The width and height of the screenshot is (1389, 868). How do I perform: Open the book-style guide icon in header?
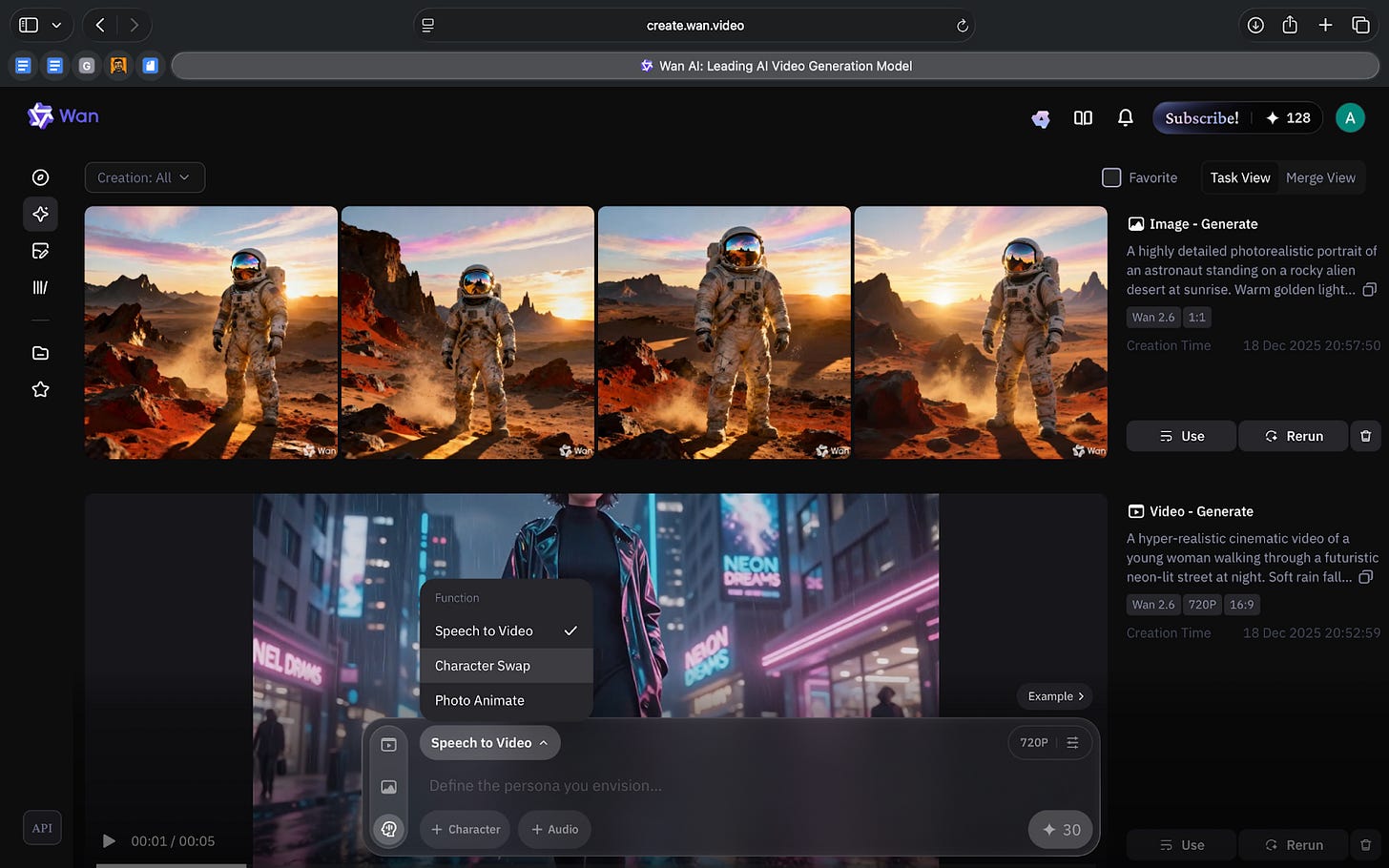(x=1083, y=117)
